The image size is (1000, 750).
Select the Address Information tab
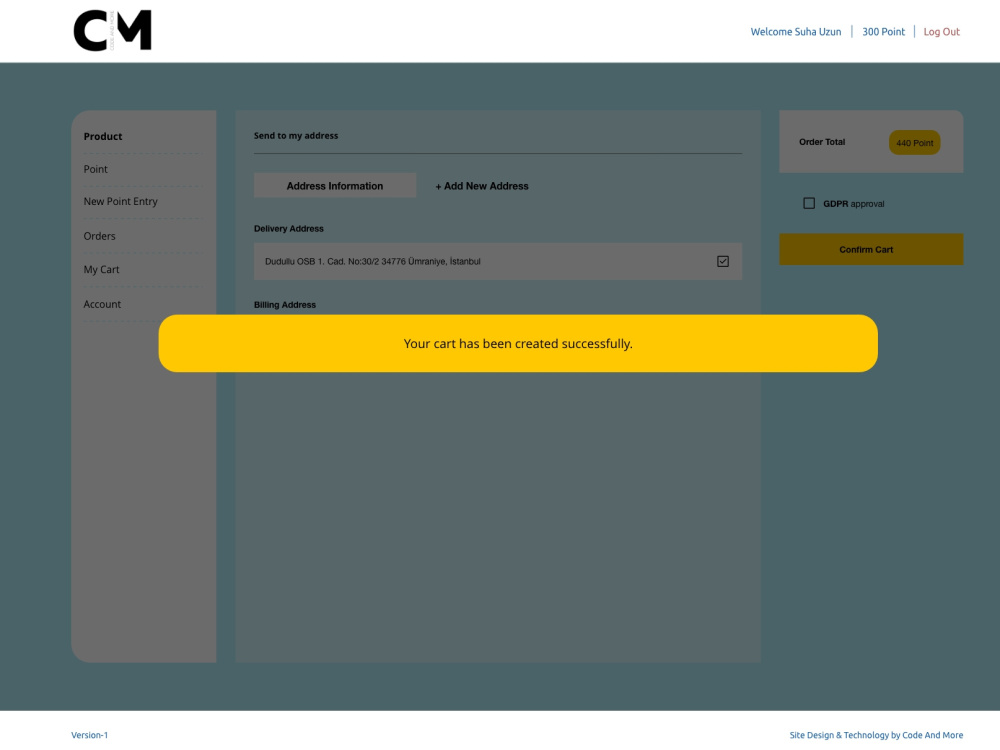coord(335,186)
